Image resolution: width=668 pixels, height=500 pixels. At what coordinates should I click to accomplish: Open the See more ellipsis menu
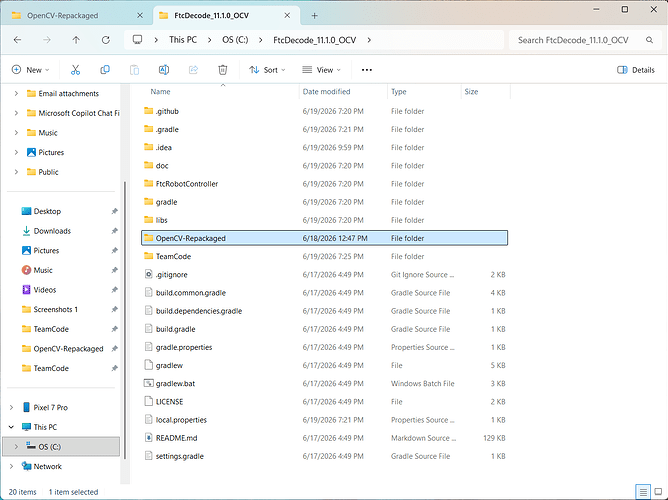pyautogui.click(x=367, y=70)
